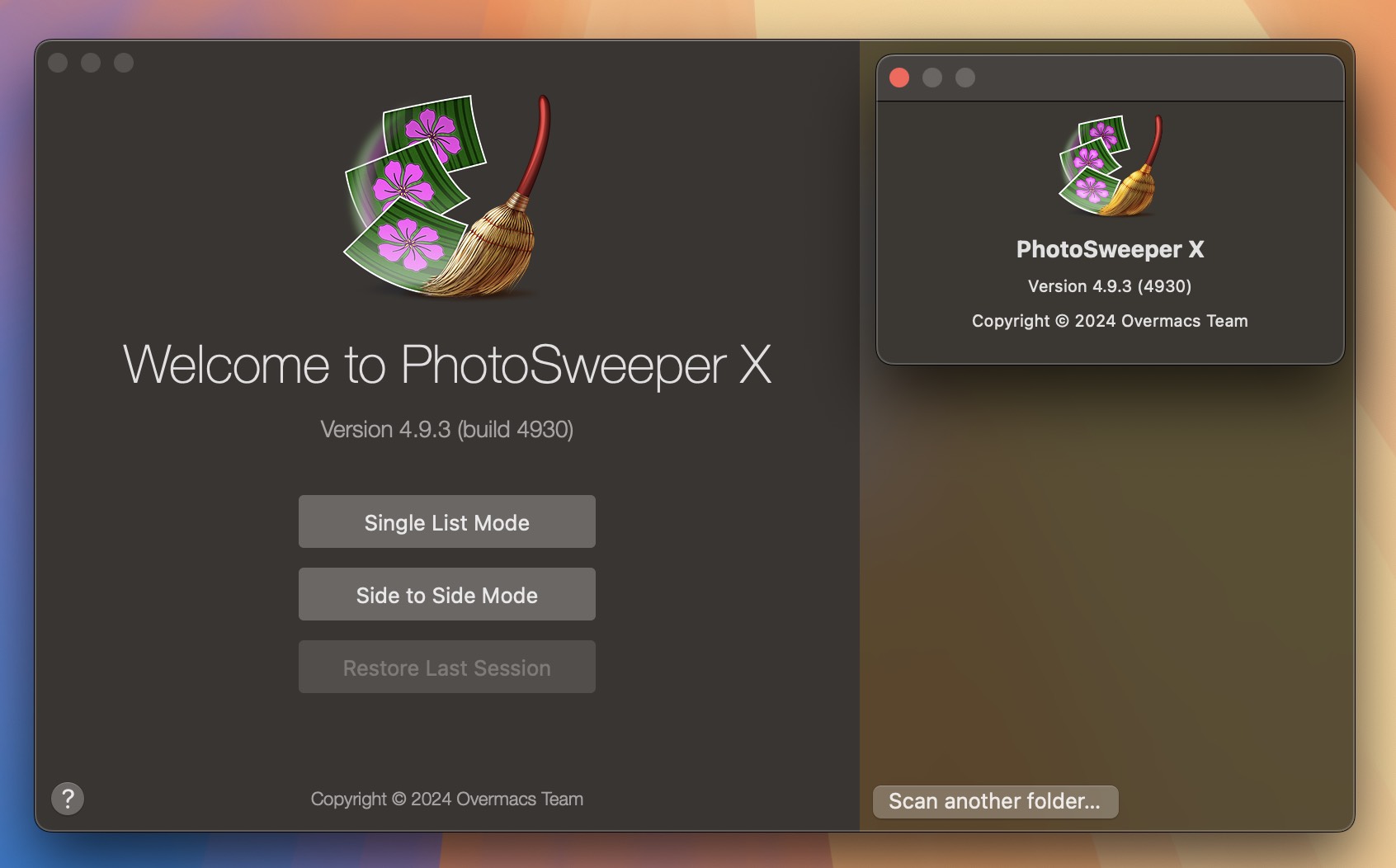Choose Single List Mode

[446, 521]
